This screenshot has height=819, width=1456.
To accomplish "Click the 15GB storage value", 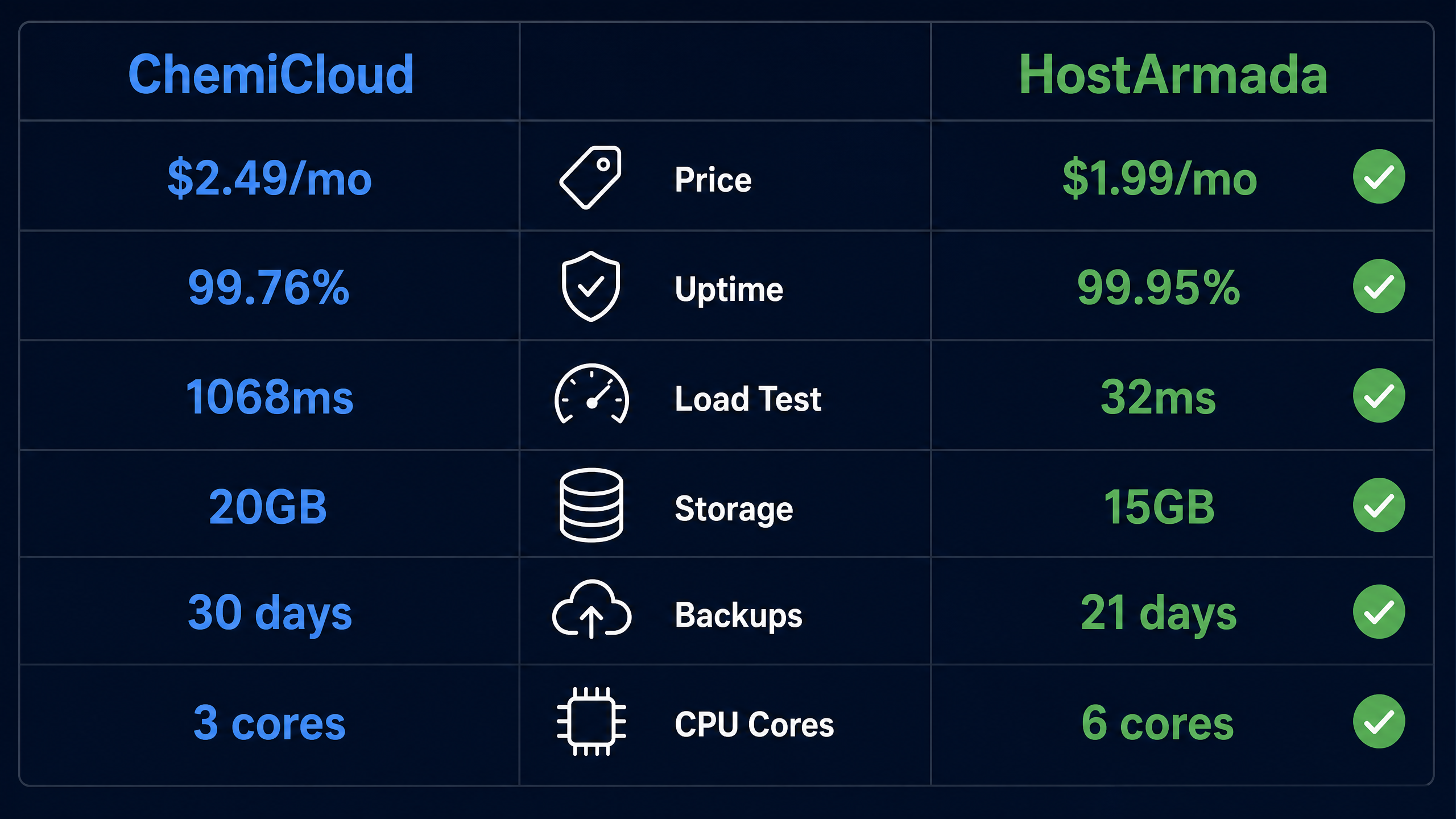I will coord(1159,506).
